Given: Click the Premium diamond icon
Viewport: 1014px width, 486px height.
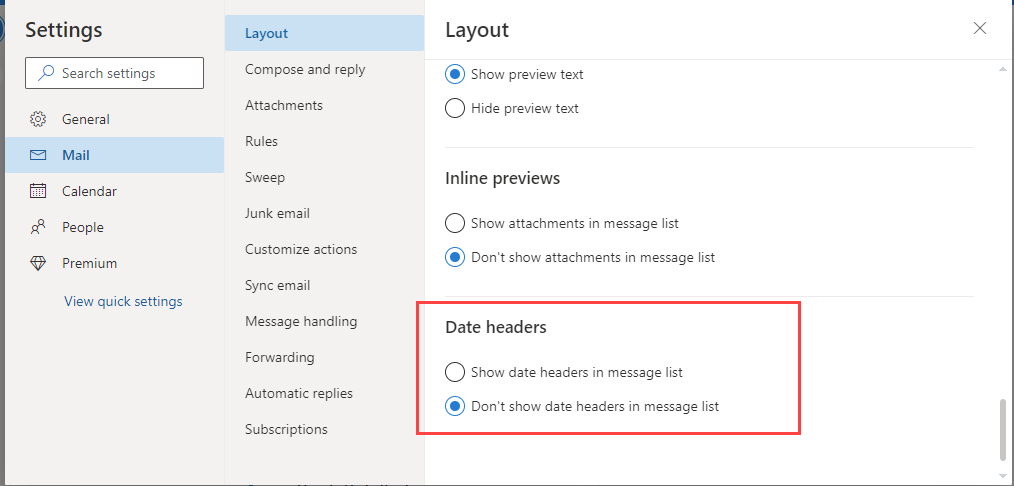Looking at the screenshot, I should coord(38,264).
